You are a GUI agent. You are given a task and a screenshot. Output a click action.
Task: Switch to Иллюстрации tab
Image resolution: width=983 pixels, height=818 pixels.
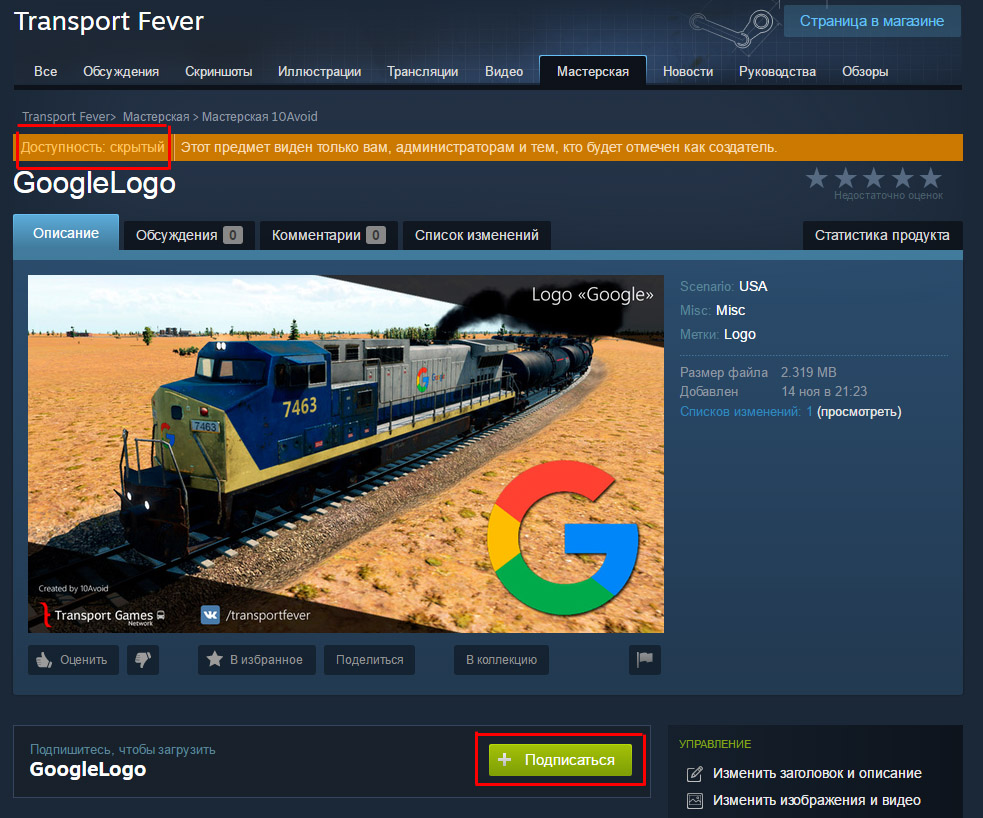click(x=319, y=71)
